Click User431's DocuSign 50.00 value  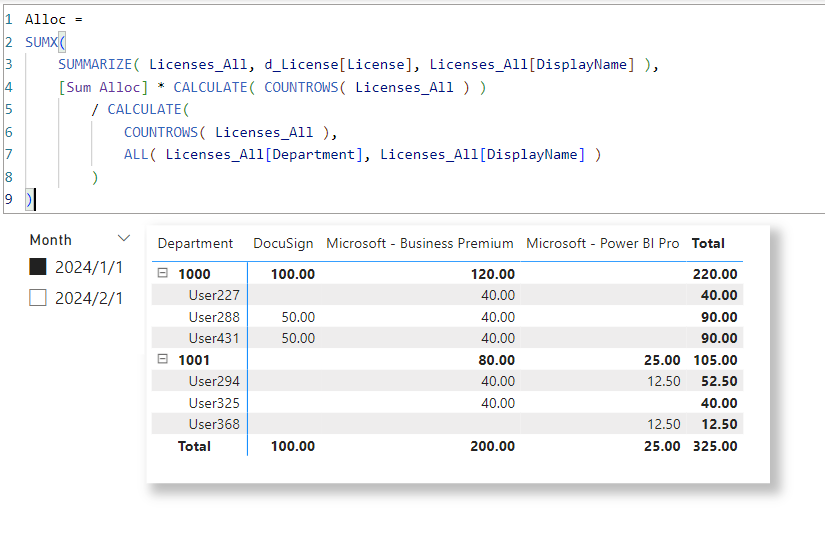(298, 338)
